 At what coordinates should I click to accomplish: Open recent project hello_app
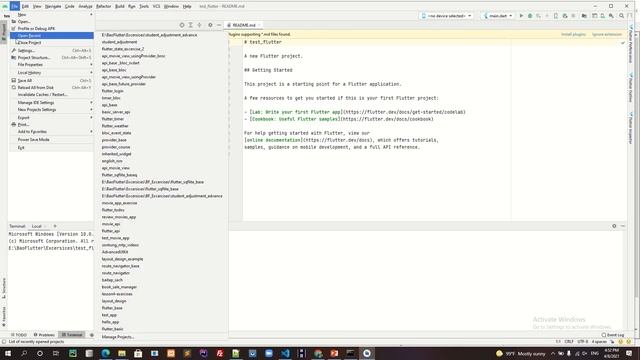click(162, 322)
